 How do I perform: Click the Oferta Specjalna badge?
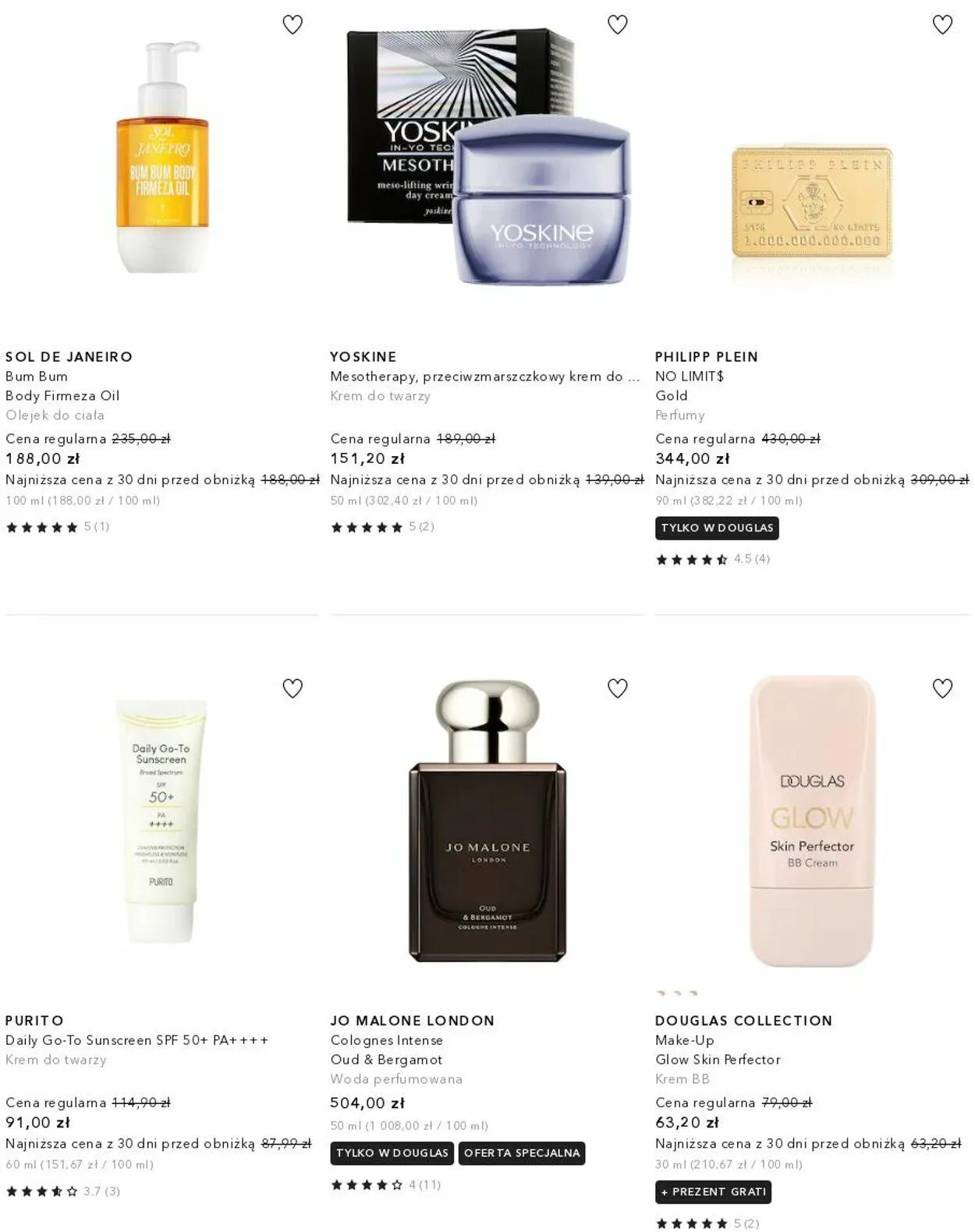pyautogui.click(x=522, y=1153)
